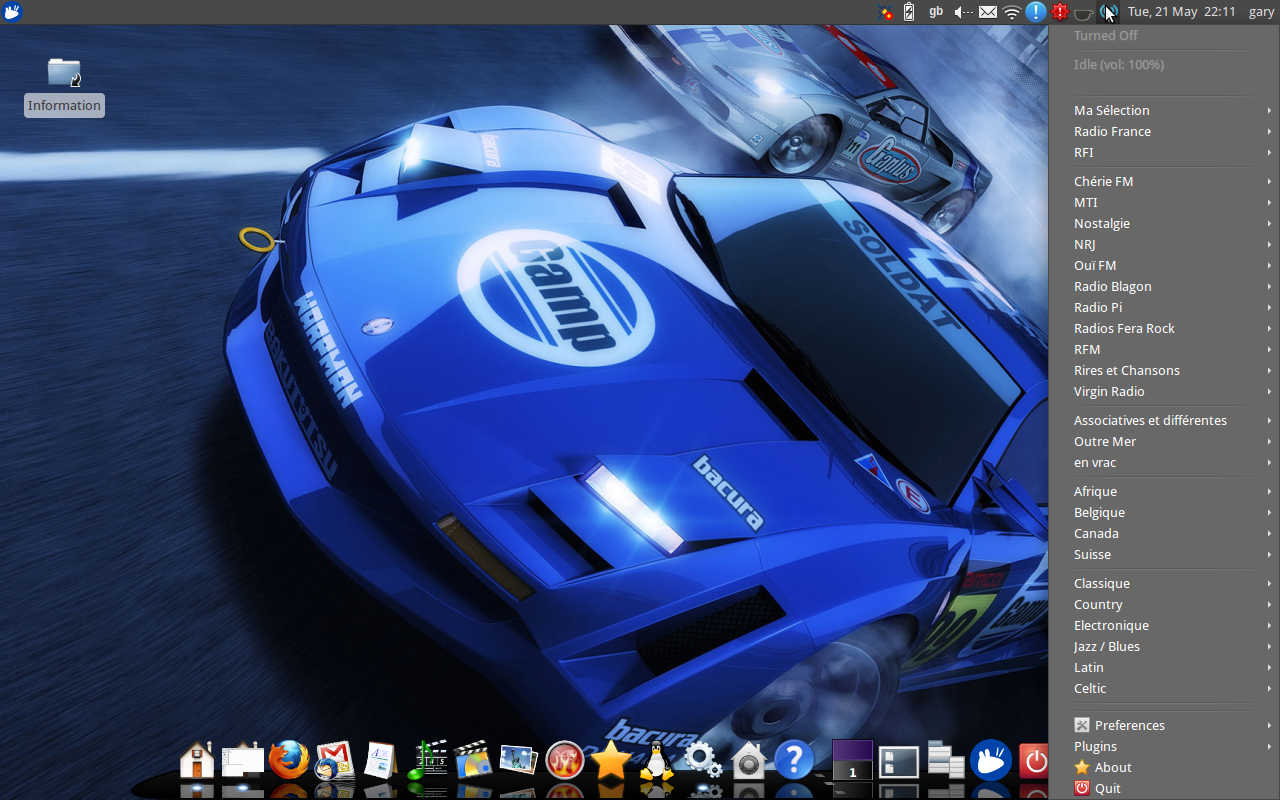
Task: Switch to workspace 1 in dock
Action: coord(852,762)
